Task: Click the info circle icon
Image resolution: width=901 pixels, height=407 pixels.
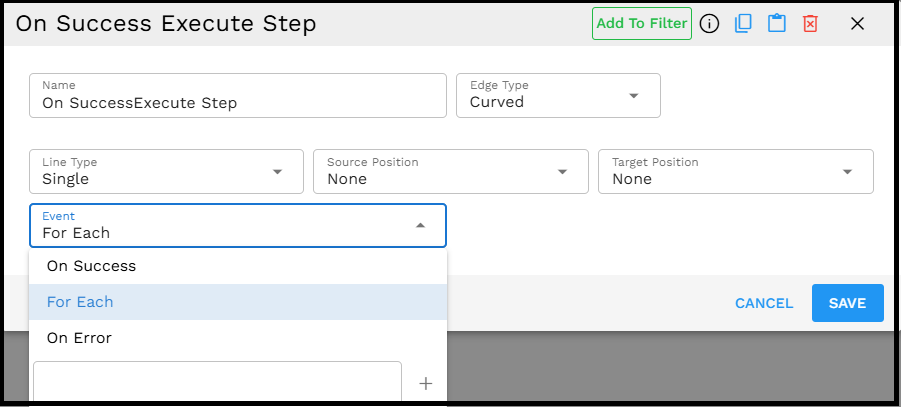Action: (x=710, y=24)
